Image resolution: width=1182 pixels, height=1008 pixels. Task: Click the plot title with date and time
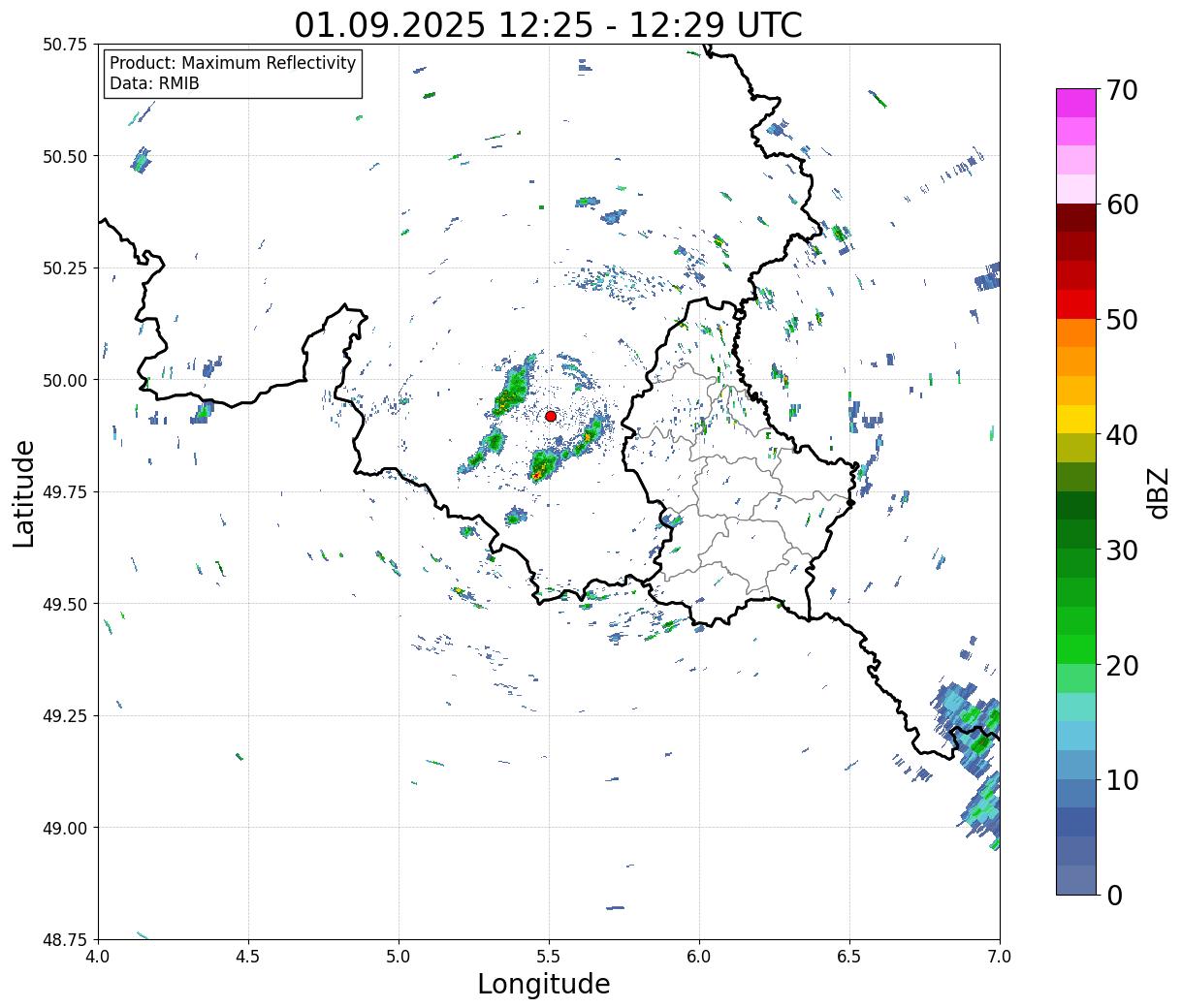coord(548,24)
